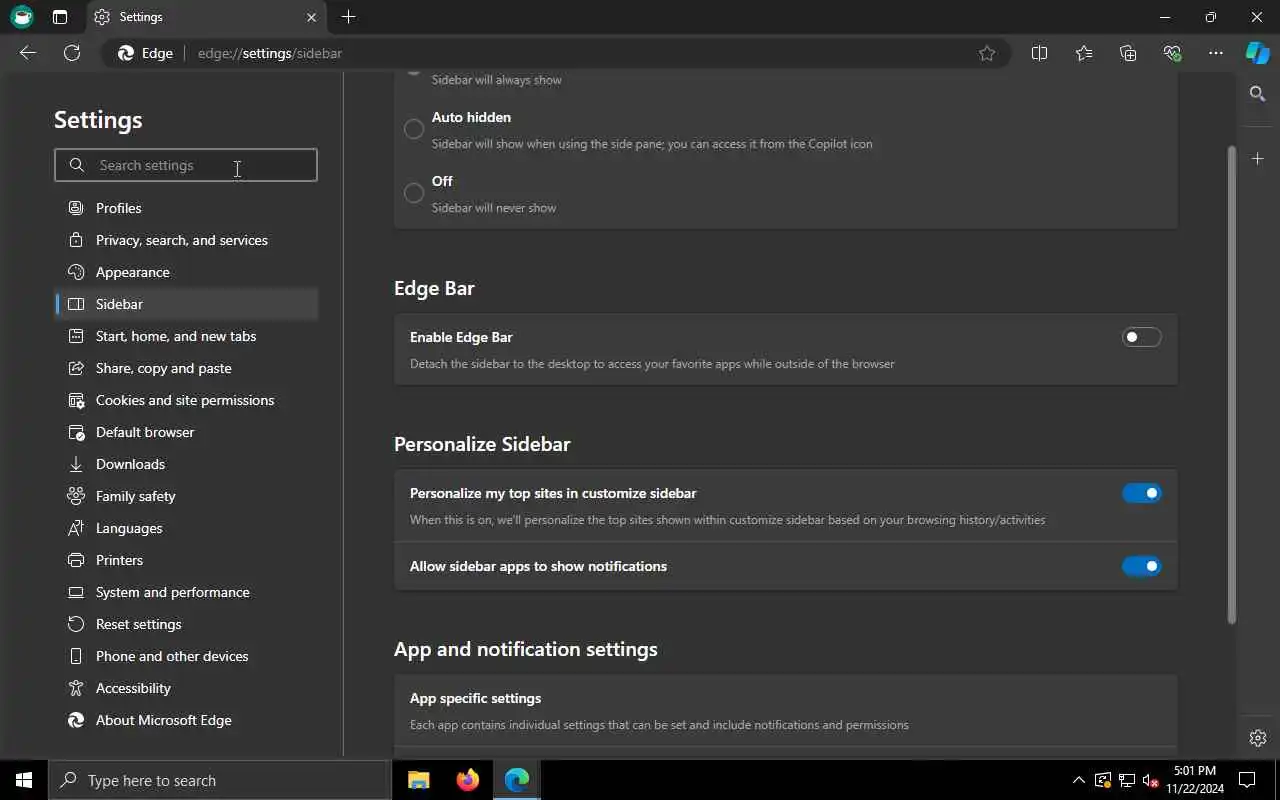
Task: Open About Microsoft Edge
Action: click(186, 720)
